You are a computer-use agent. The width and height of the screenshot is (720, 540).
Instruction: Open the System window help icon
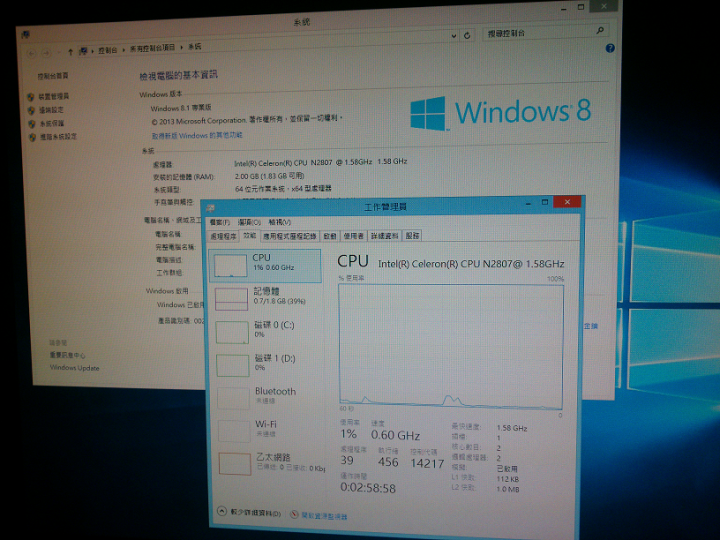click(610, 48)
